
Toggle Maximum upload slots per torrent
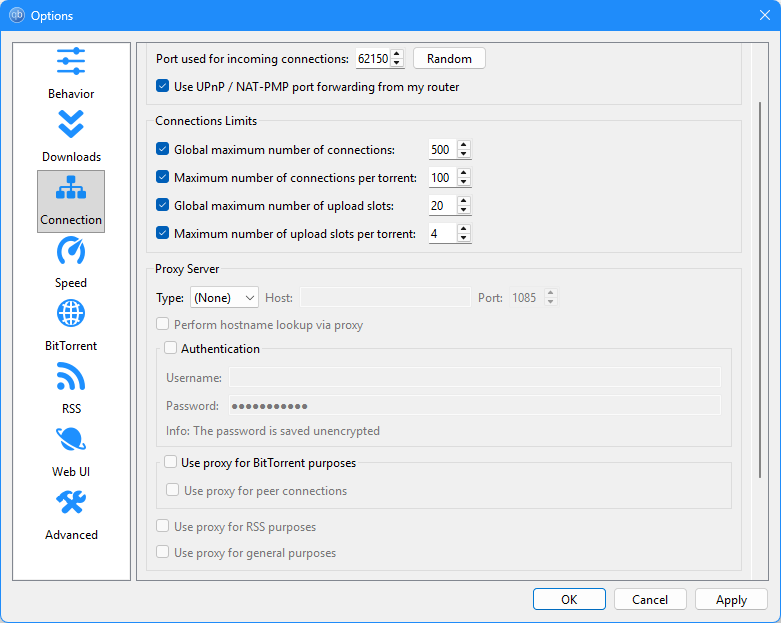162,233
